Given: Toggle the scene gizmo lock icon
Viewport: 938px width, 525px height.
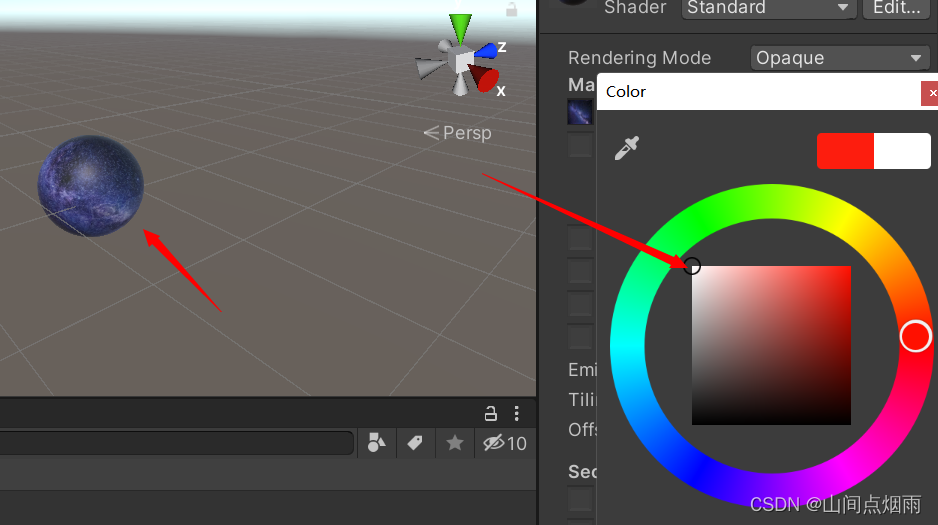Looking at the screenshot, I should click(x=511, y=9).
